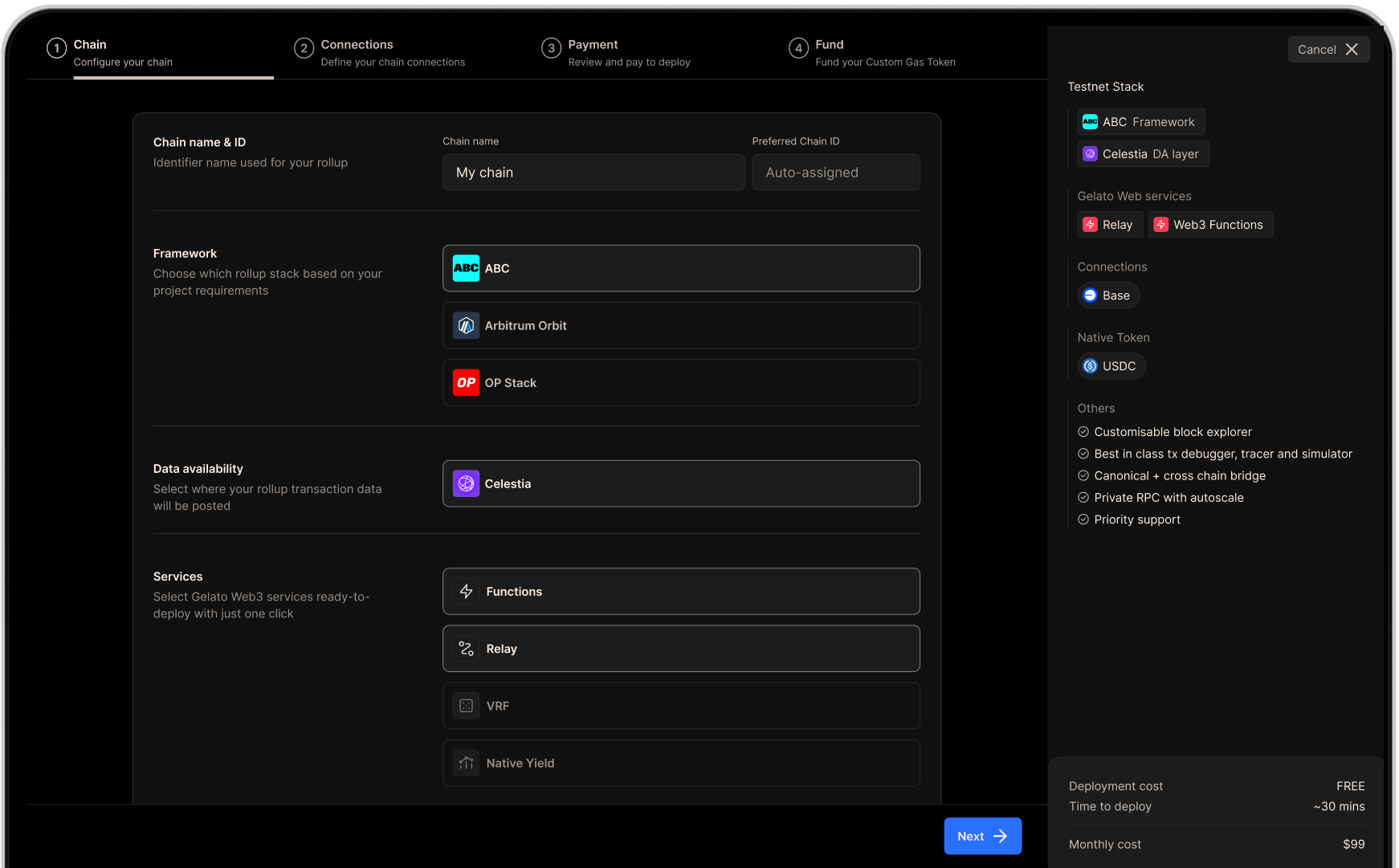This screenshot has width=1399, height=868.
Task: Open step 4 Fund tab
Action: click(872, 53)
